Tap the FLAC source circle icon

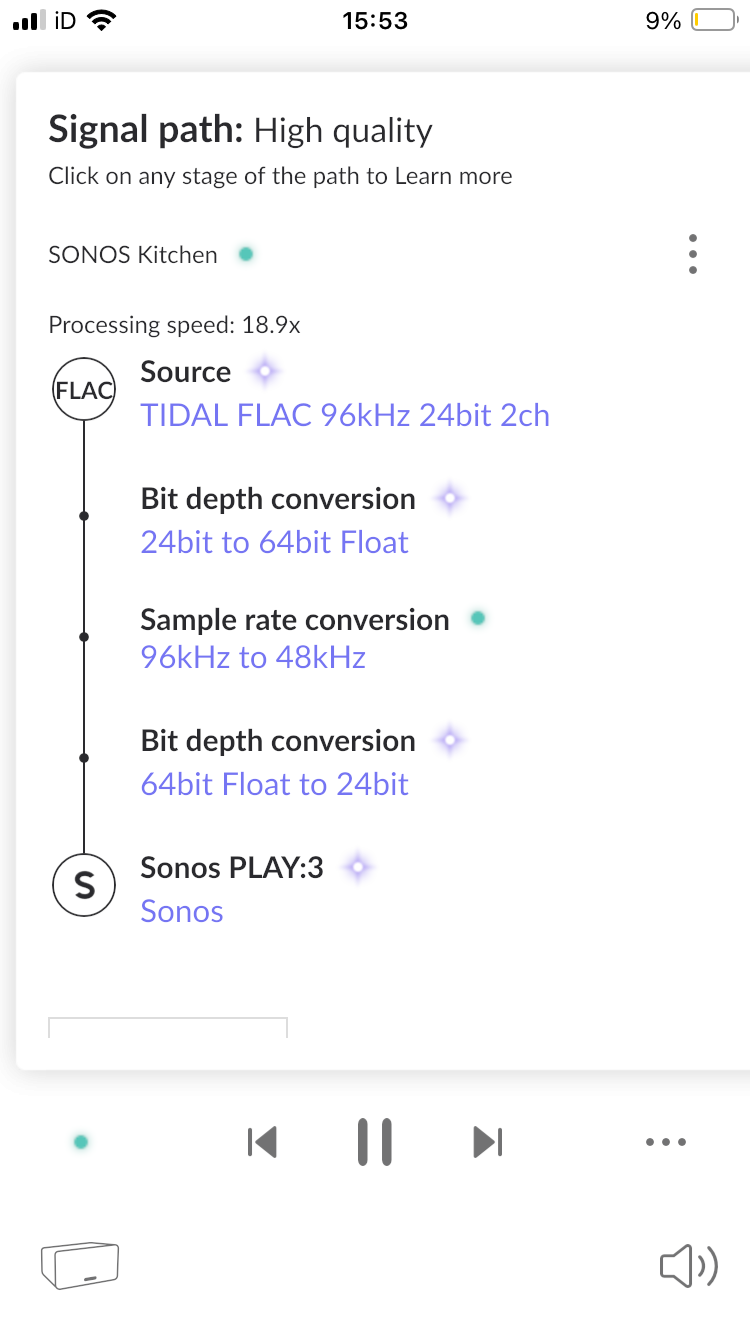click(x=84, y=391)
